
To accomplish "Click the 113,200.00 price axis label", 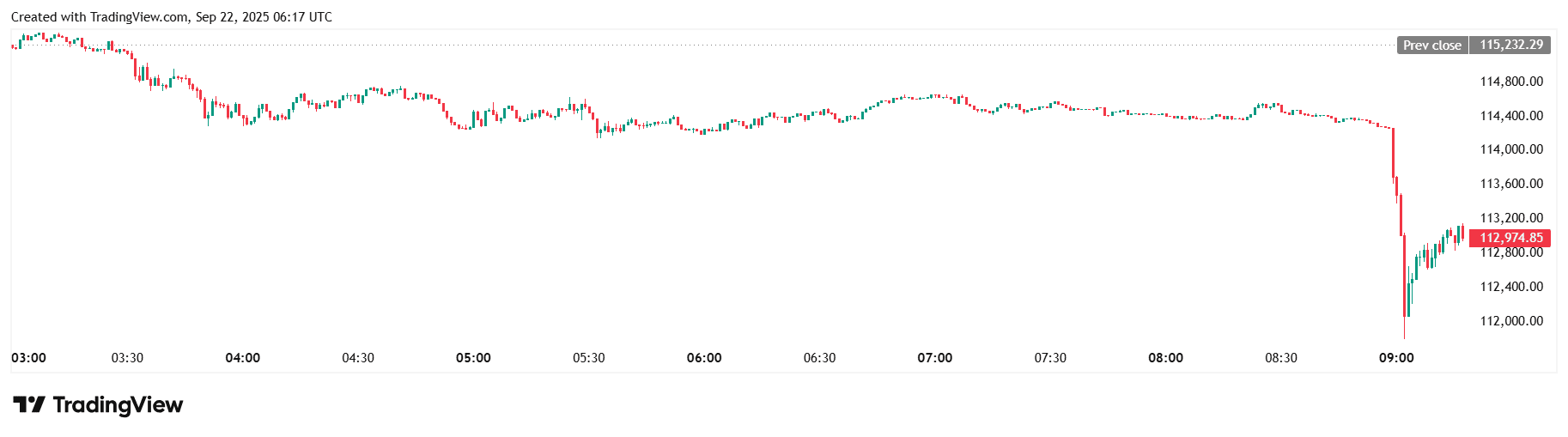I will (1510, 218).
